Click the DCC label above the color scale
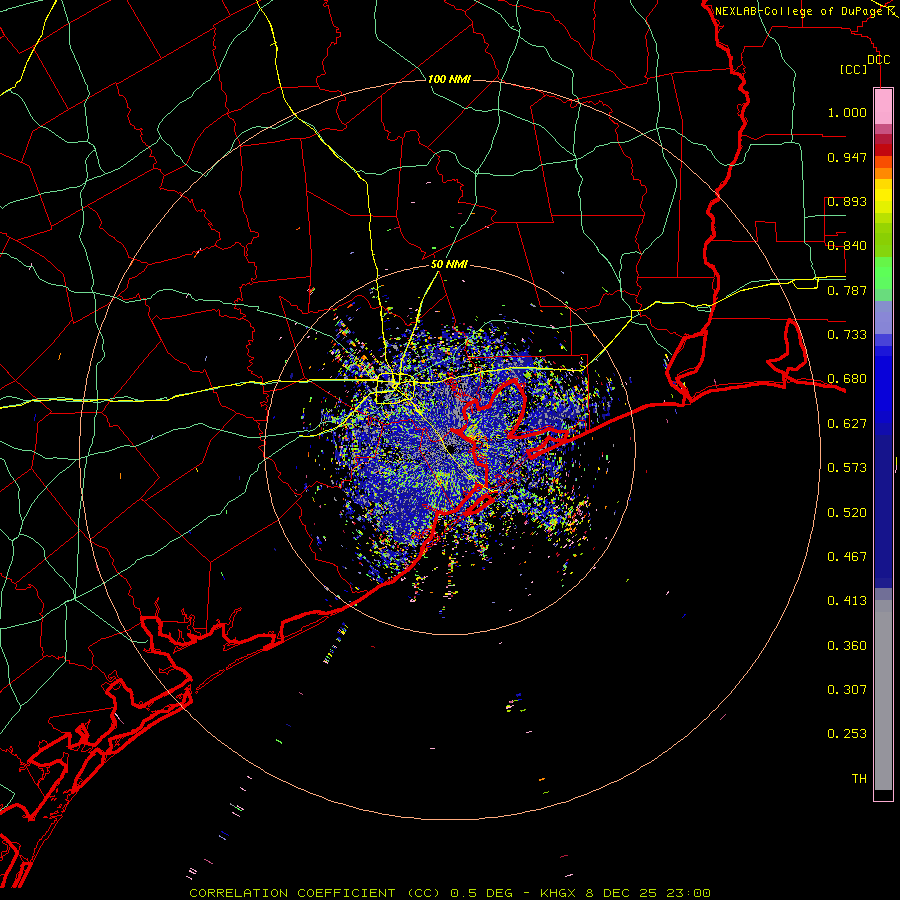The height and width of the screenshot is (900, 900). pyautogui.click(x=879, y=60)
